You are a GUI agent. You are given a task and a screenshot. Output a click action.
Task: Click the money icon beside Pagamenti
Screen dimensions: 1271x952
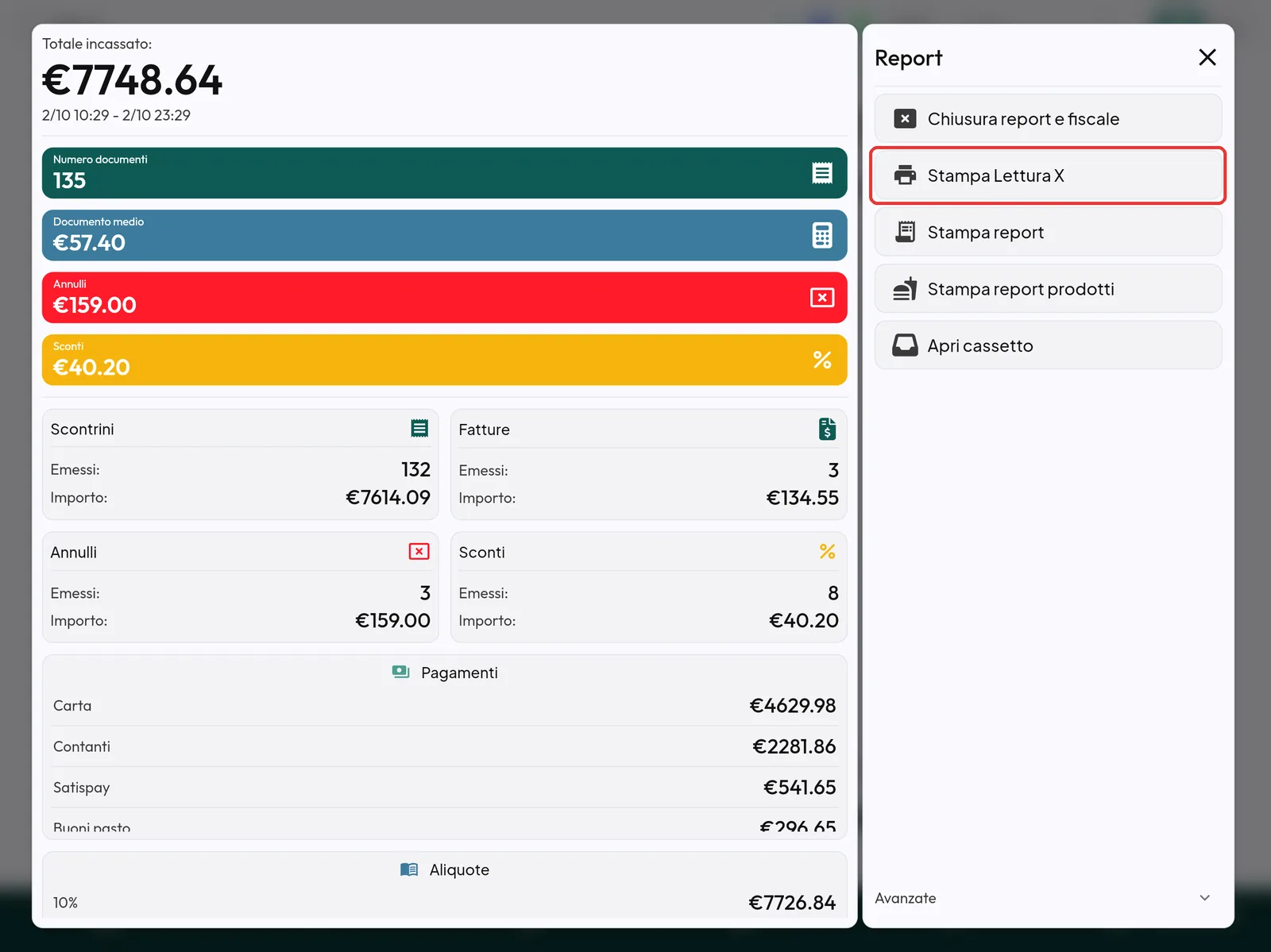coord(400,672)
